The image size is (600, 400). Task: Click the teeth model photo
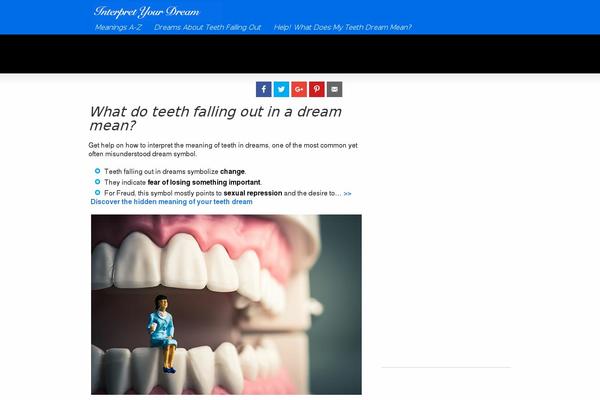226,304
